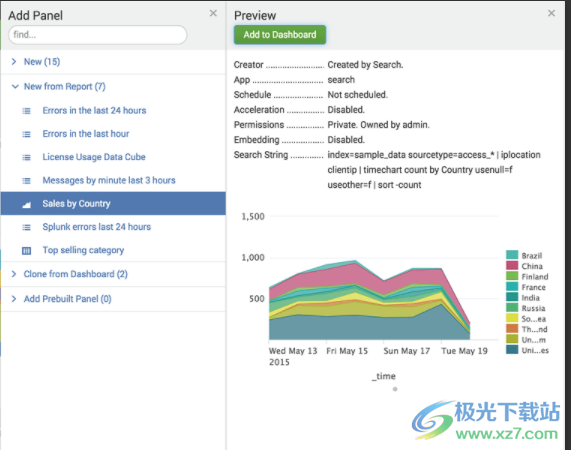Click the _time axis title

click(384, 376)
